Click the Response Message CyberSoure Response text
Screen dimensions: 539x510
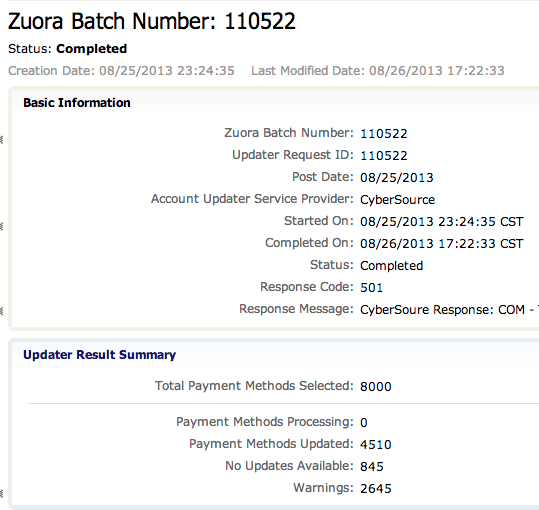[x=449, y=309]
